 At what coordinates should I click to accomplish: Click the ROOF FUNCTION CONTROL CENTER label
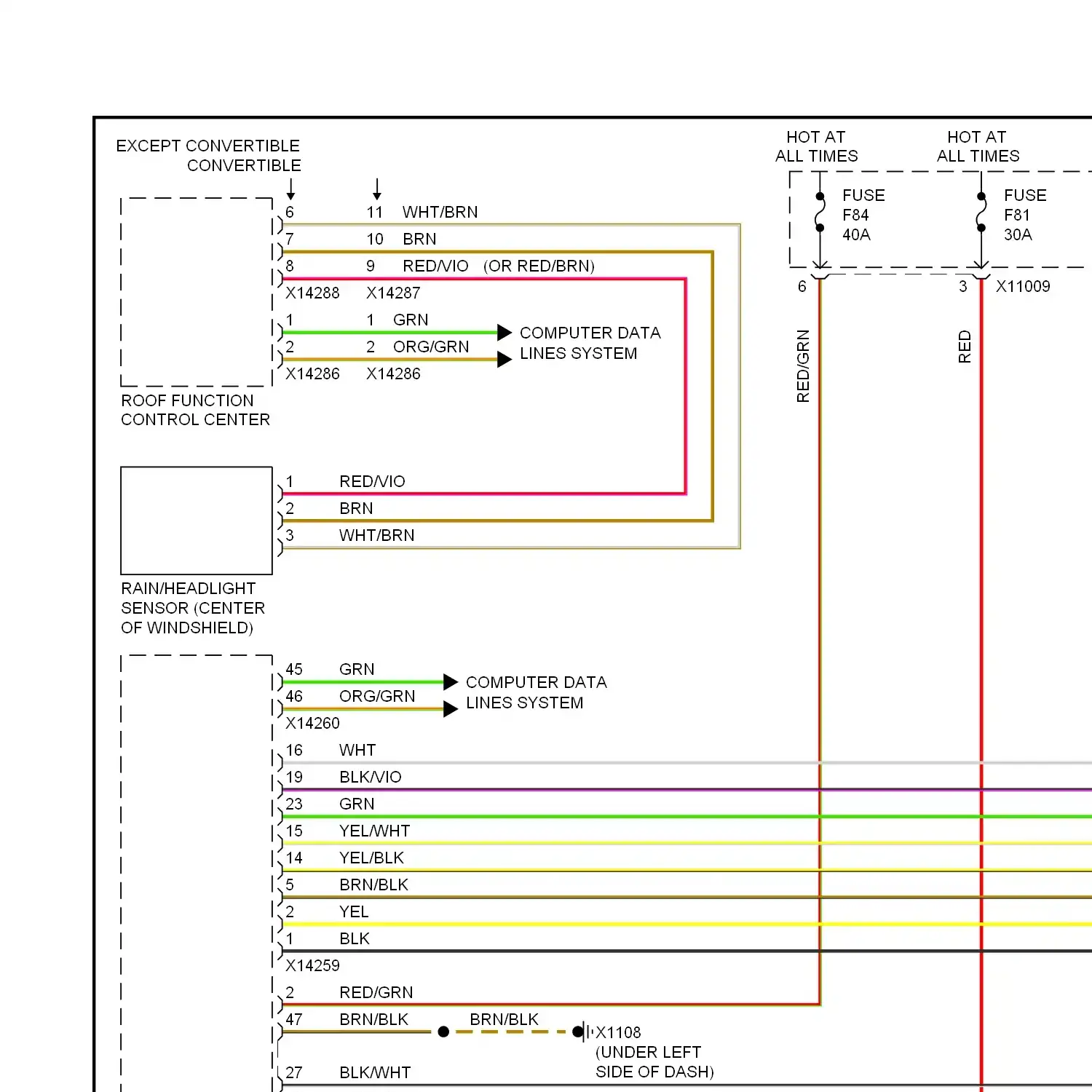(195, 410)
